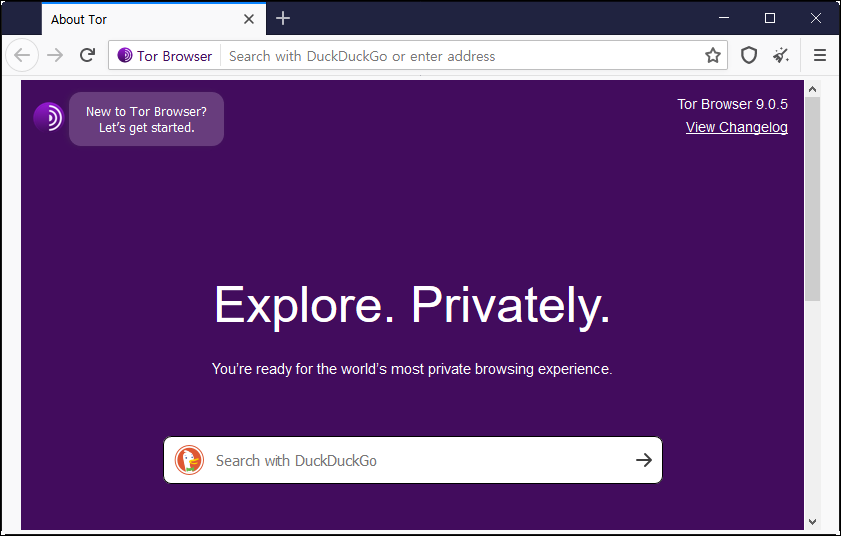Click the 'You're ready for the world's most private' text

coord(412,369)
